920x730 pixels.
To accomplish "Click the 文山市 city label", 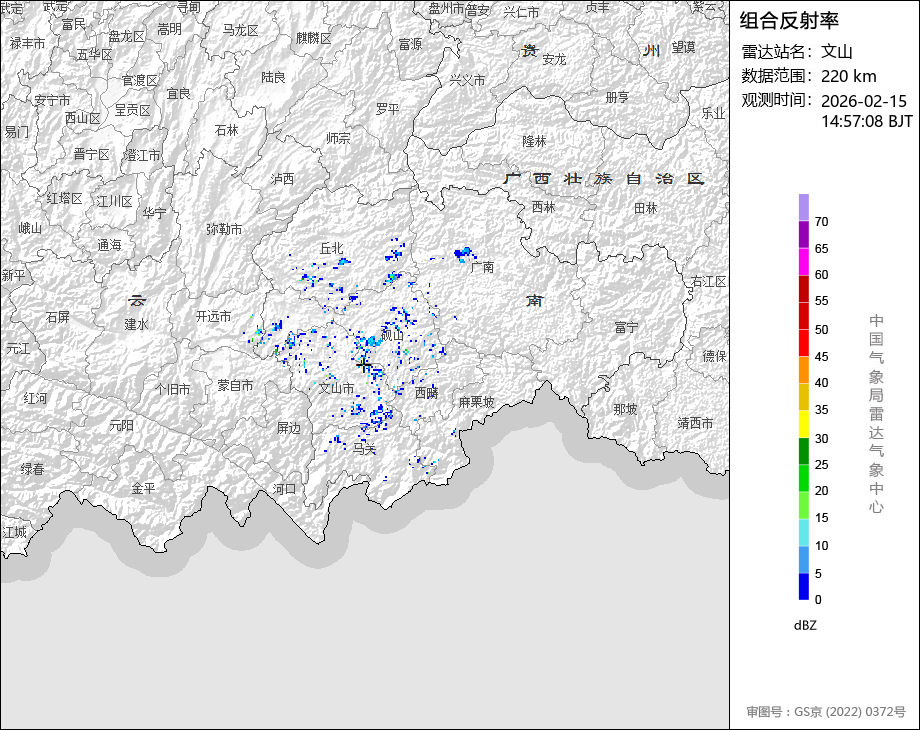I will tap(336, 388).
